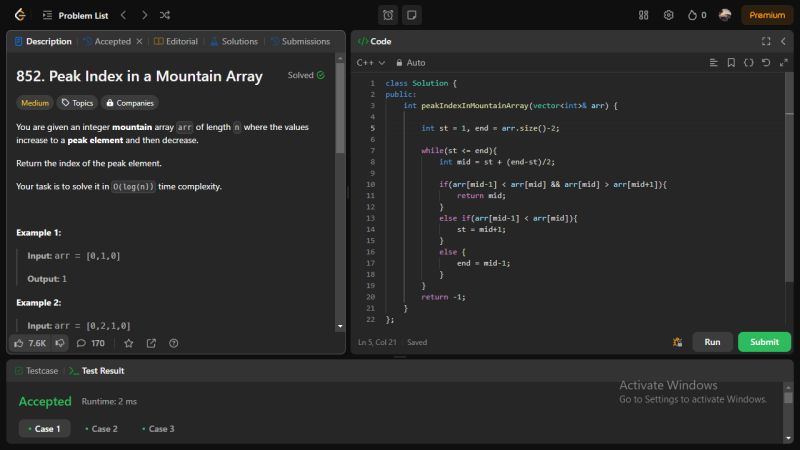Click the Run button
Screen dimensions: 800x450
(x=712, y=342)
